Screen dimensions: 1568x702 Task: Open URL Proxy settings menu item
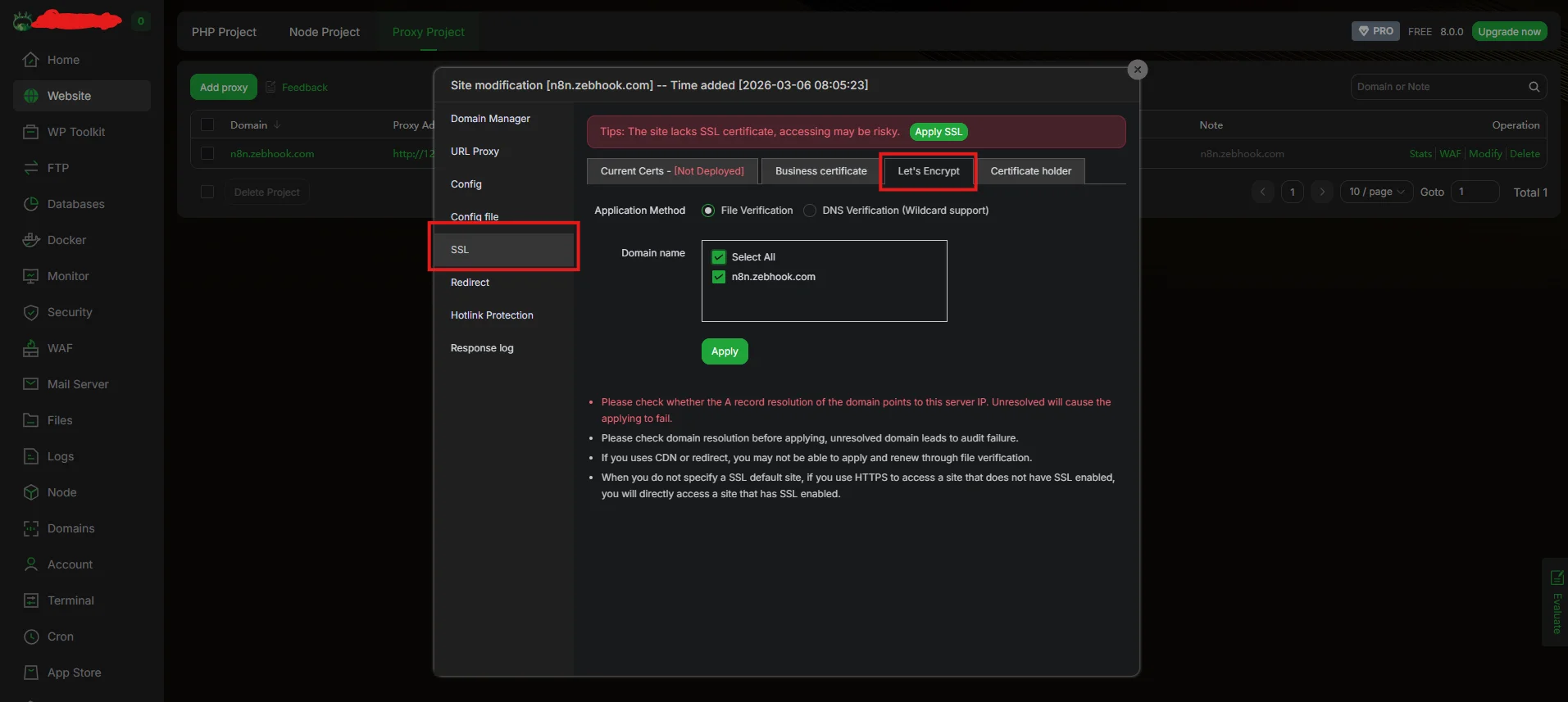click(475, 152)
